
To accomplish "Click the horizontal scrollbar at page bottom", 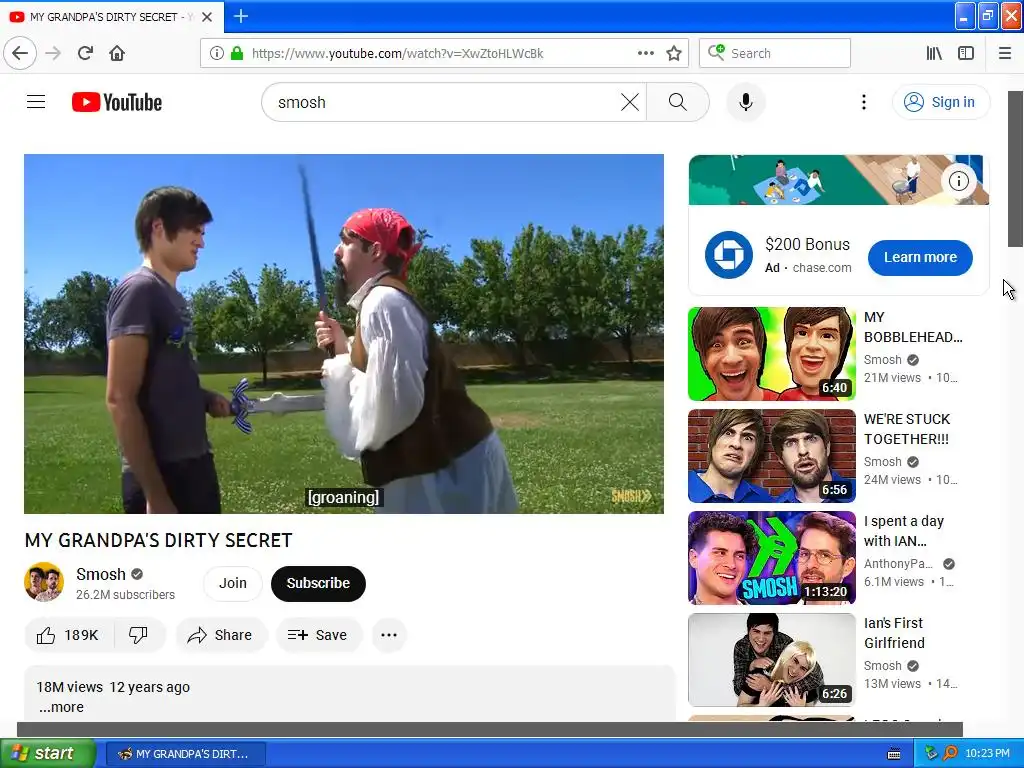I will pyautogui.click(x=490, y=729).
